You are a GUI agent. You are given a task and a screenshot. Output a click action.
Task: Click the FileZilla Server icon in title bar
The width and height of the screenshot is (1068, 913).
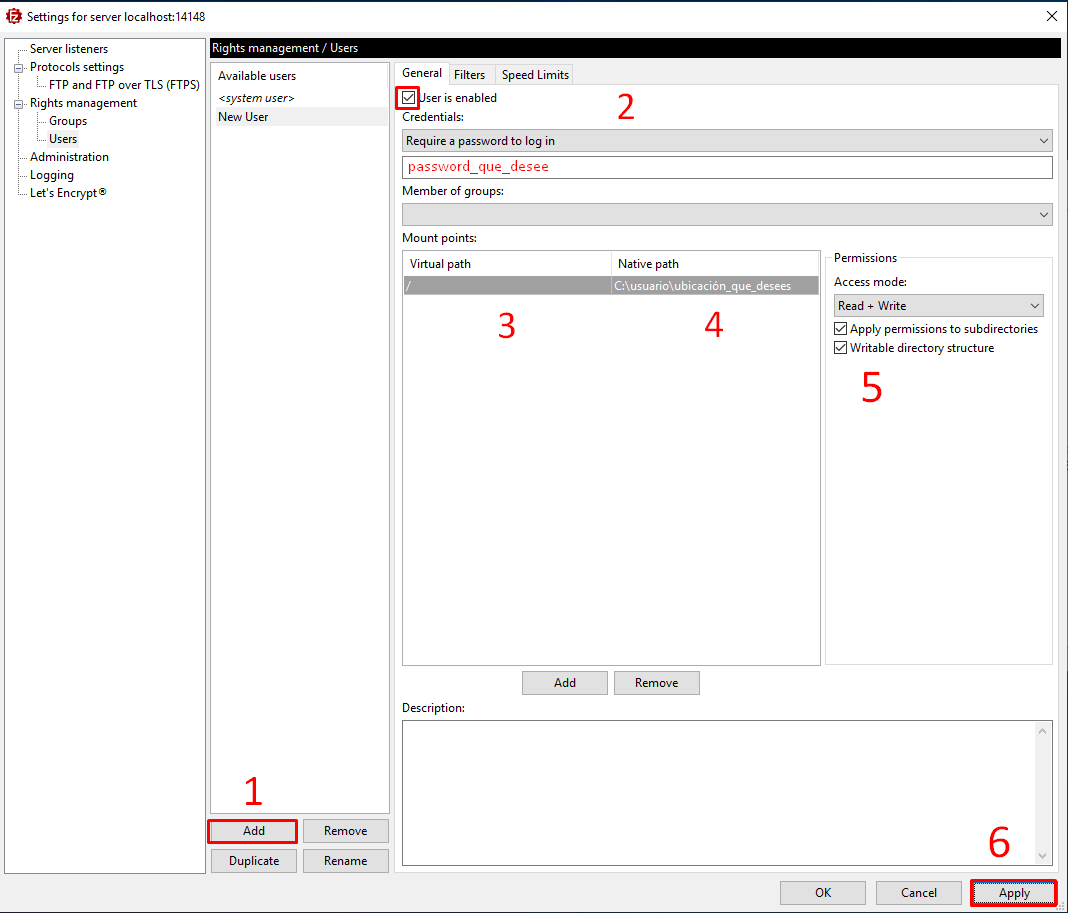[x=14, y=16]
